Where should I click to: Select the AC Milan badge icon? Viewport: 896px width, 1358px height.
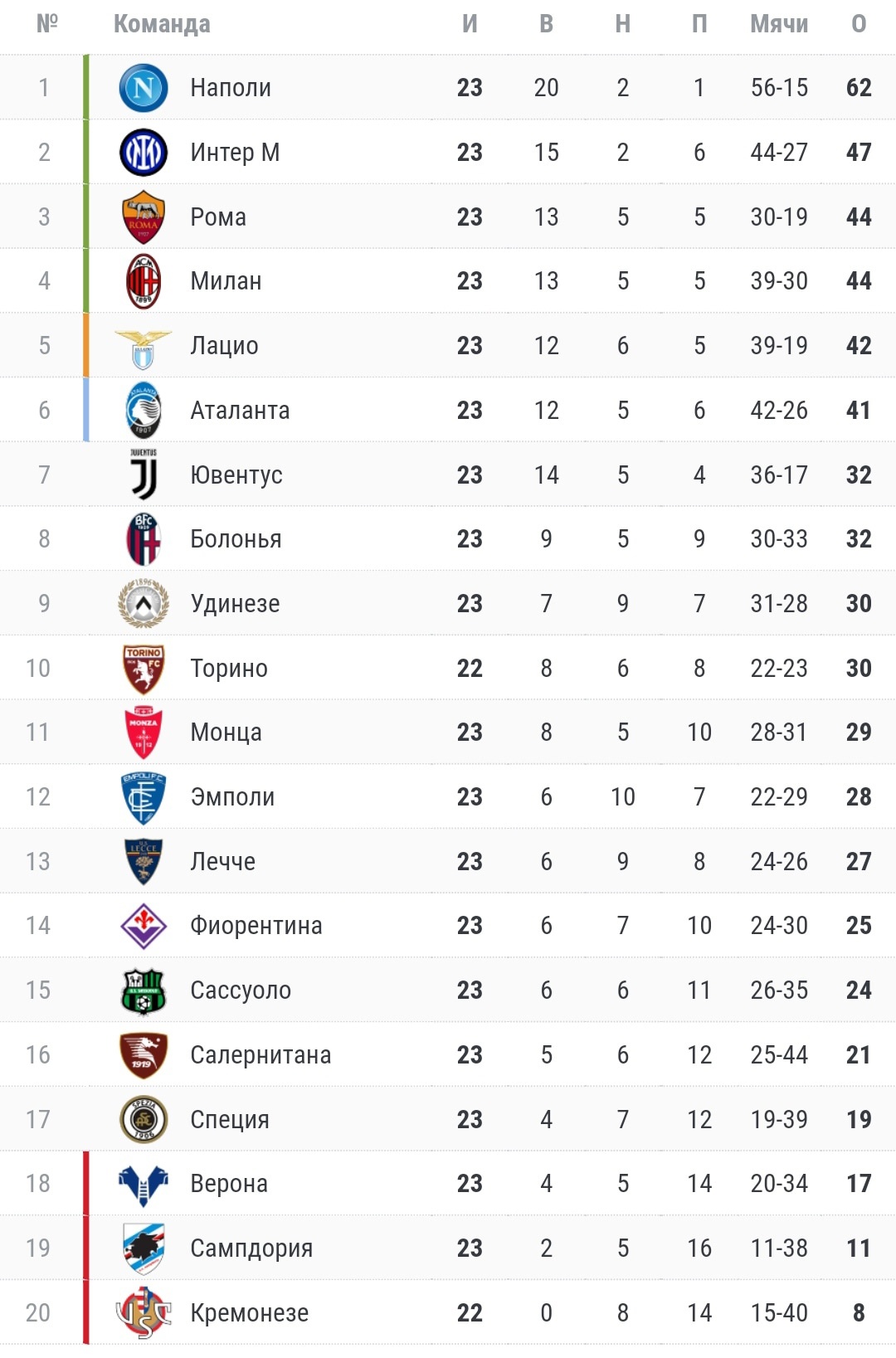pos(144,281)
